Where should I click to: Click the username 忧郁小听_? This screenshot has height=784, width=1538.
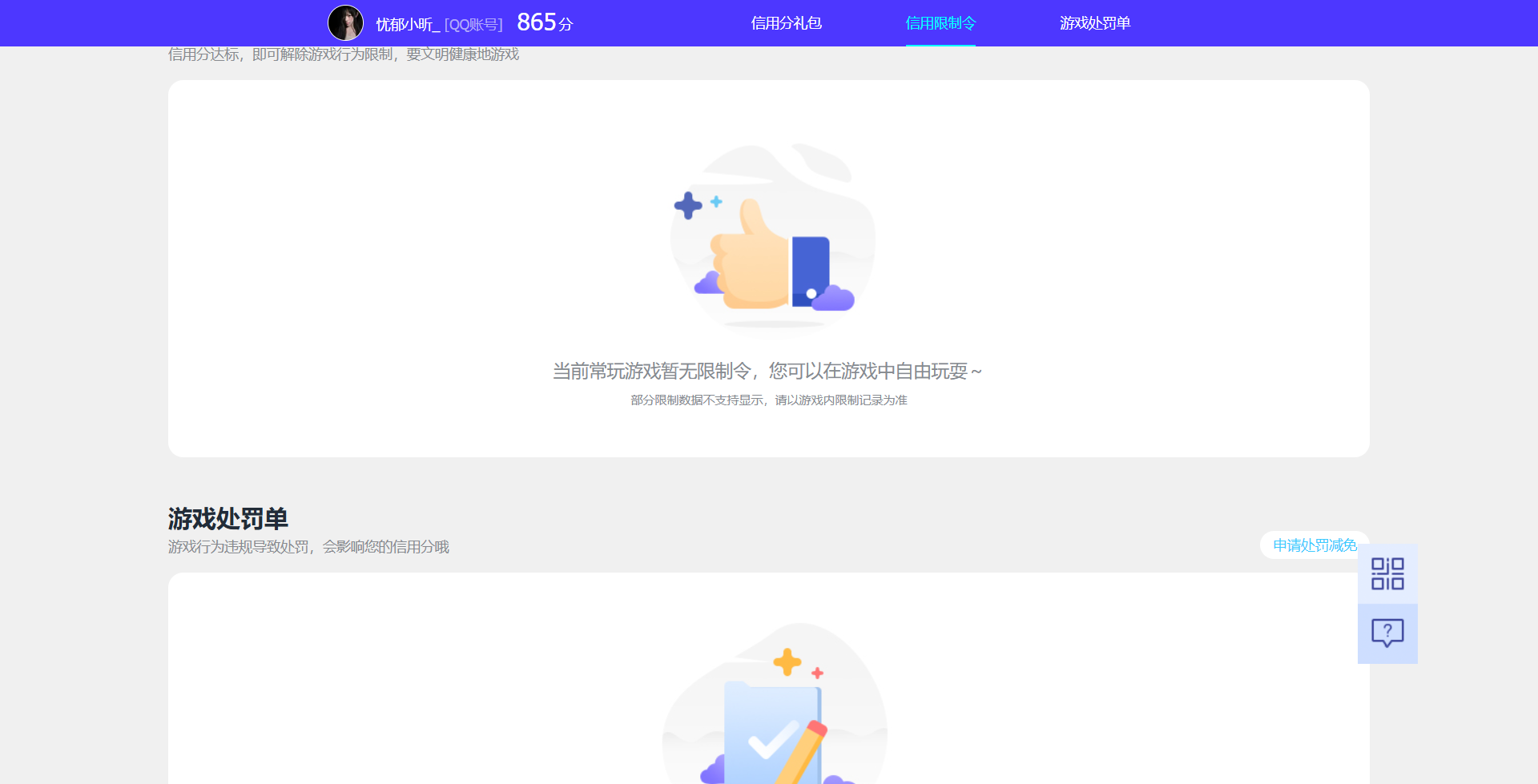point(409,24)
